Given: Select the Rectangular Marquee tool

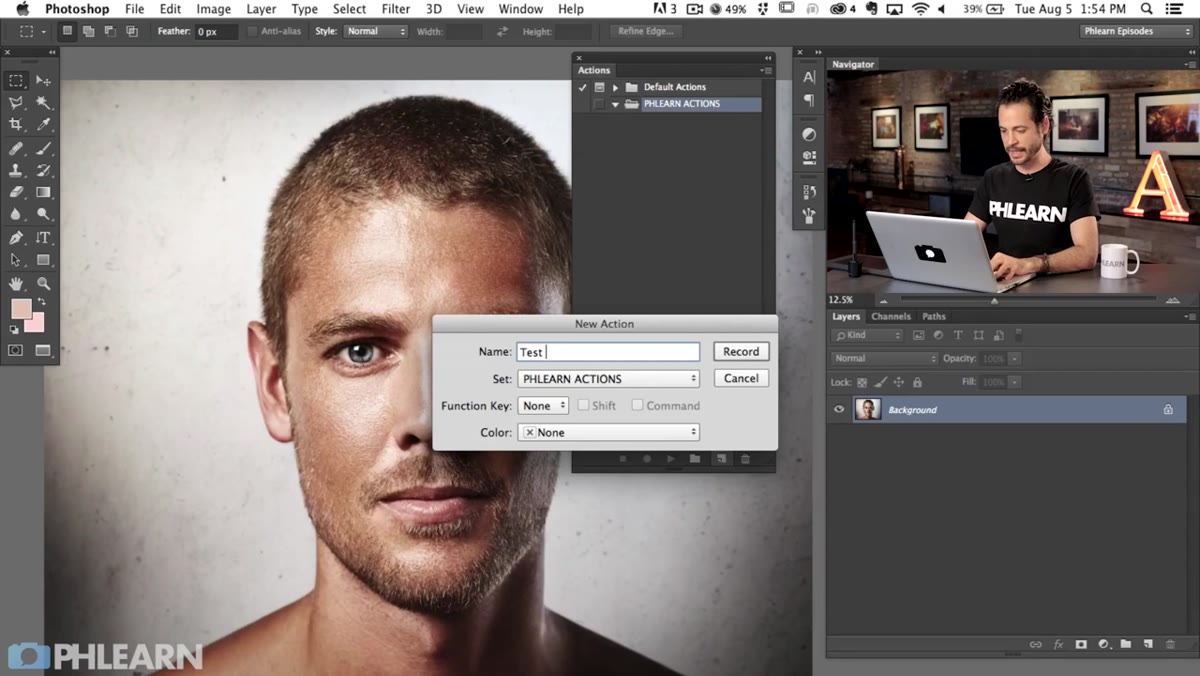Looking at the screenshot, I should 16,80.
